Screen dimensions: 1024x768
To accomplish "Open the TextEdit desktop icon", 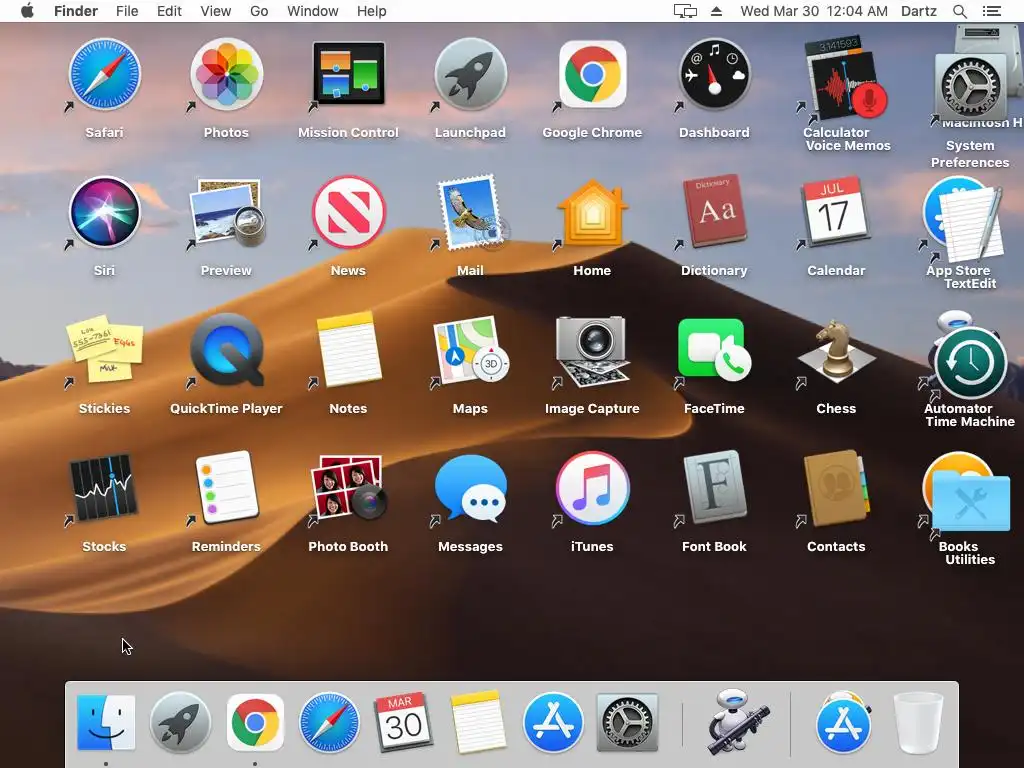I will [971, 225].
